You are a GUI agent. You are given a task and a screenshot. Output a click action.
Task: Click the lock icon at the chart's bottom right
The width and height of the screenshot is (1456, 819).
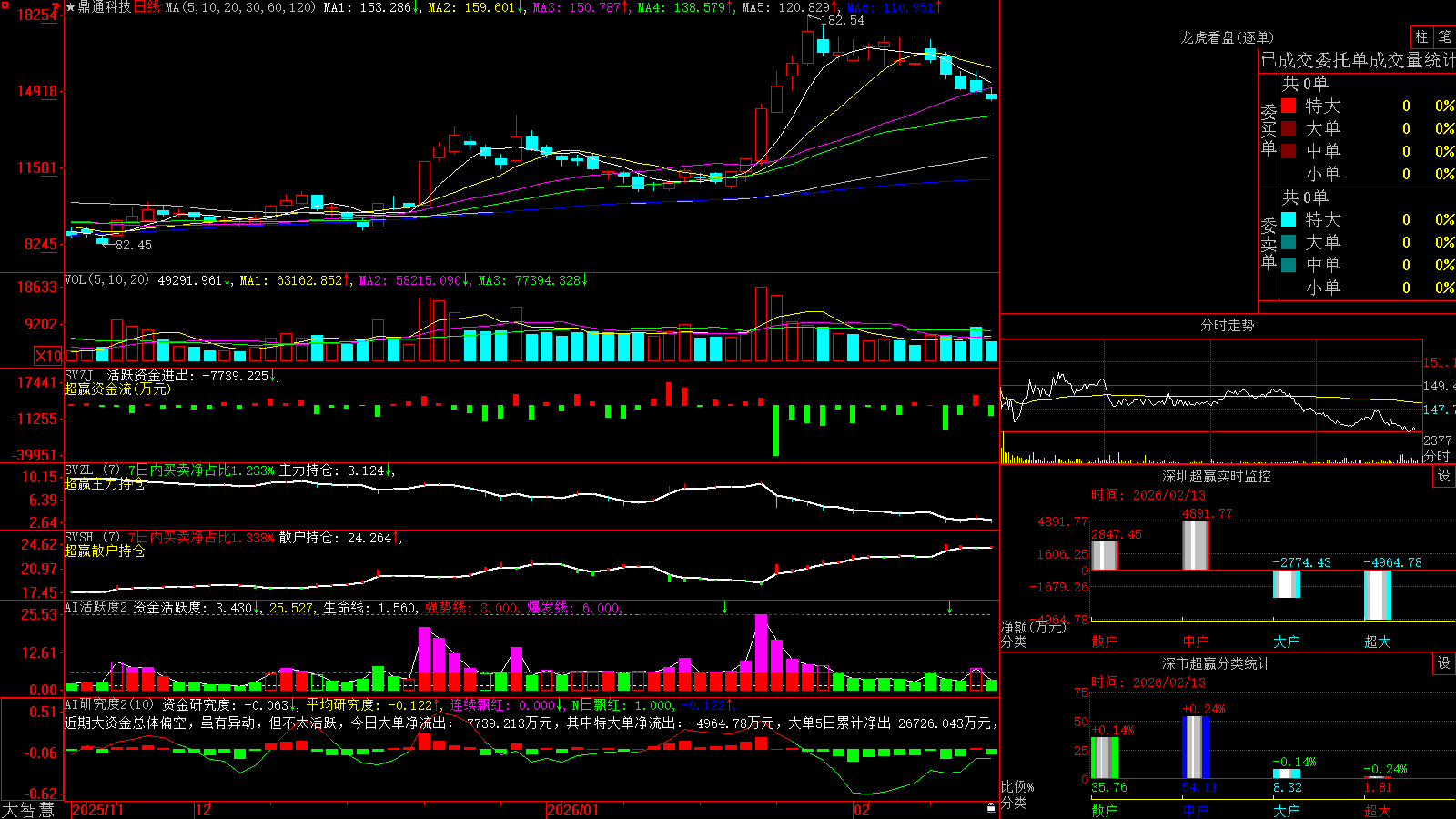991,808
